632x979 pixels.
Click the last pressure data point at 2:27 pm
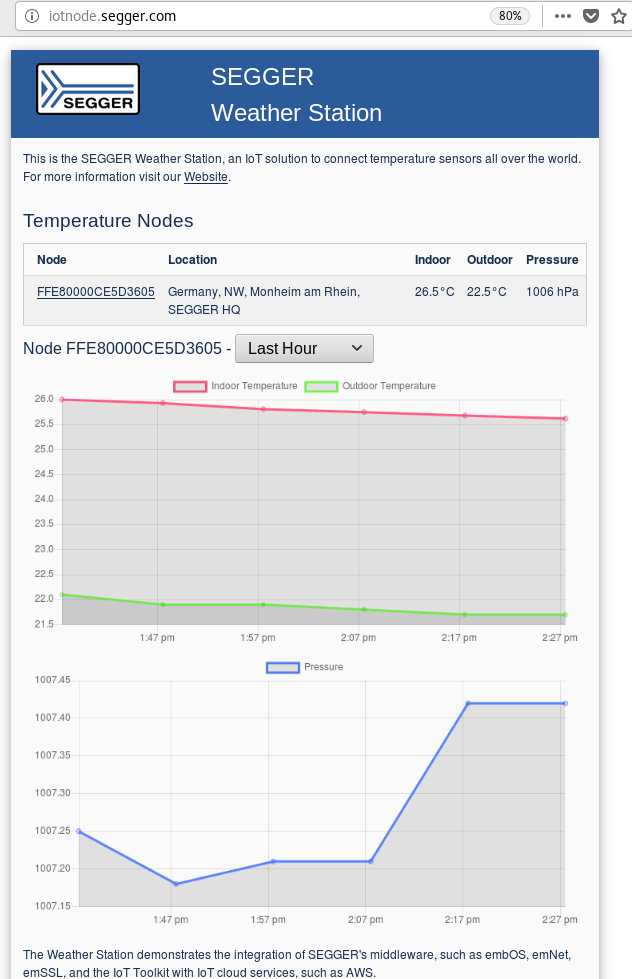click(565, 704)
